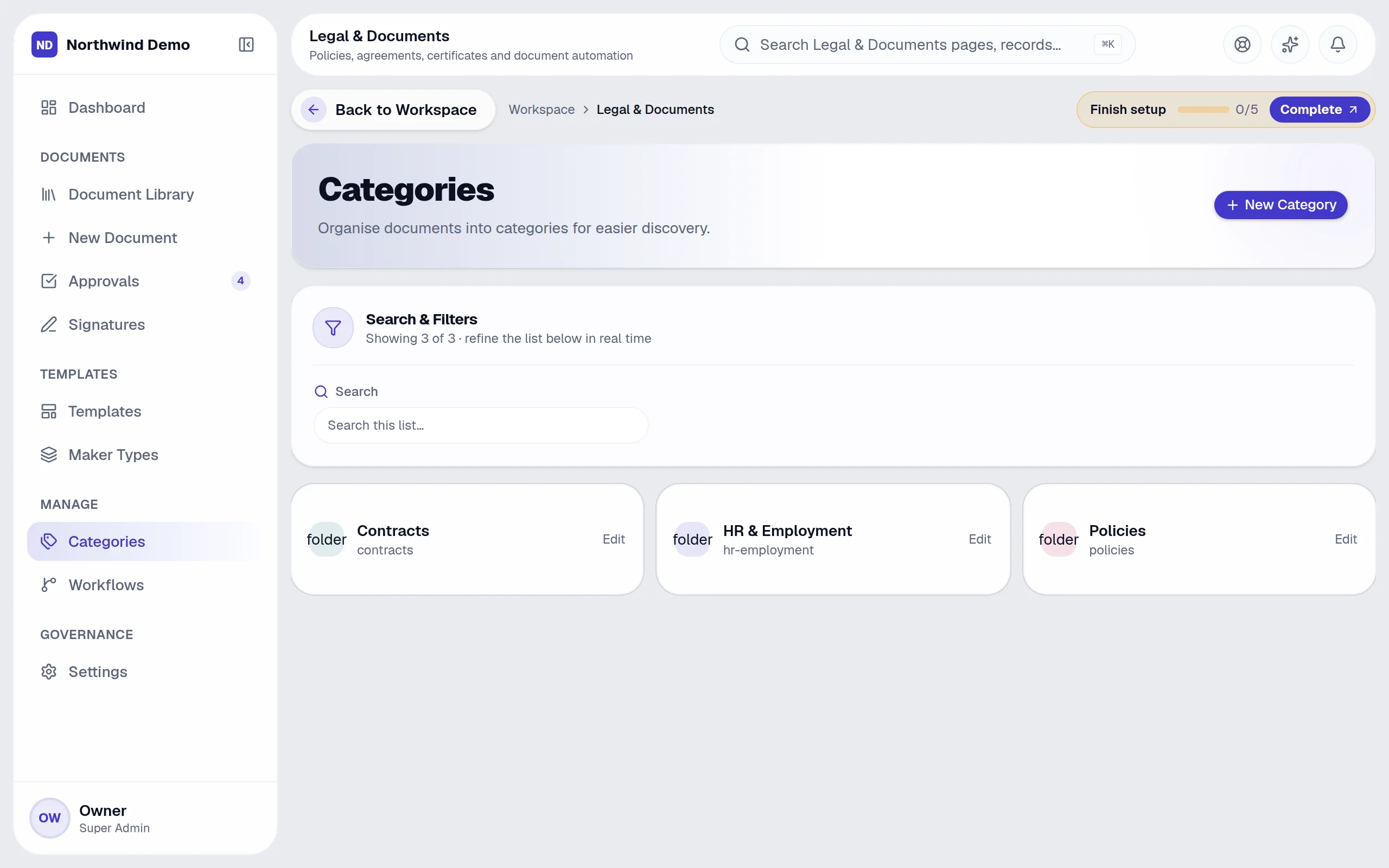Click the ND Northwind Demo logo
This screenshot has width=1389, height=868.
(44, 45)
